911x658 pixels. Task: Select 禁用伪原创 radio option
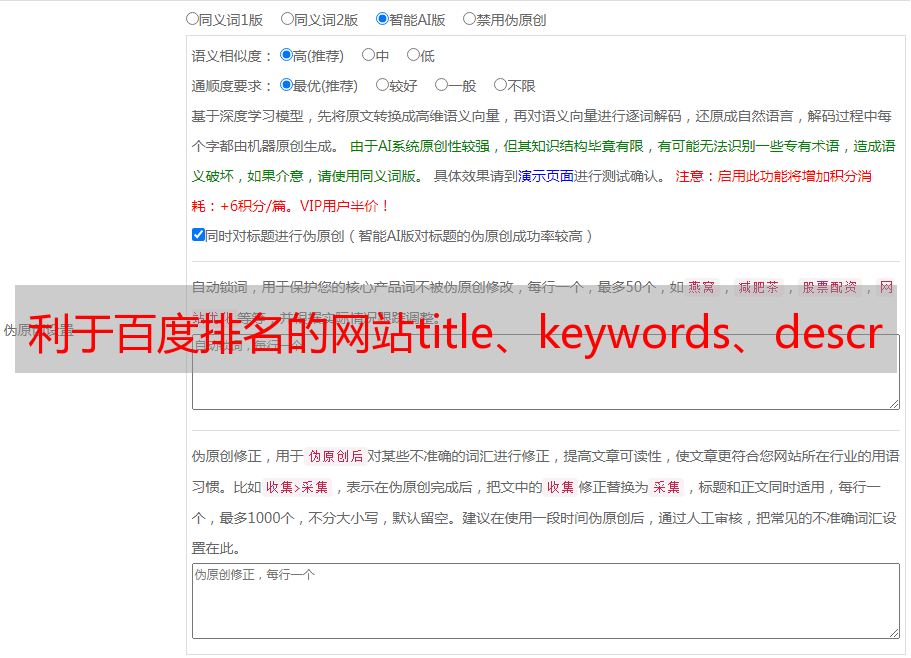[469, 19]
